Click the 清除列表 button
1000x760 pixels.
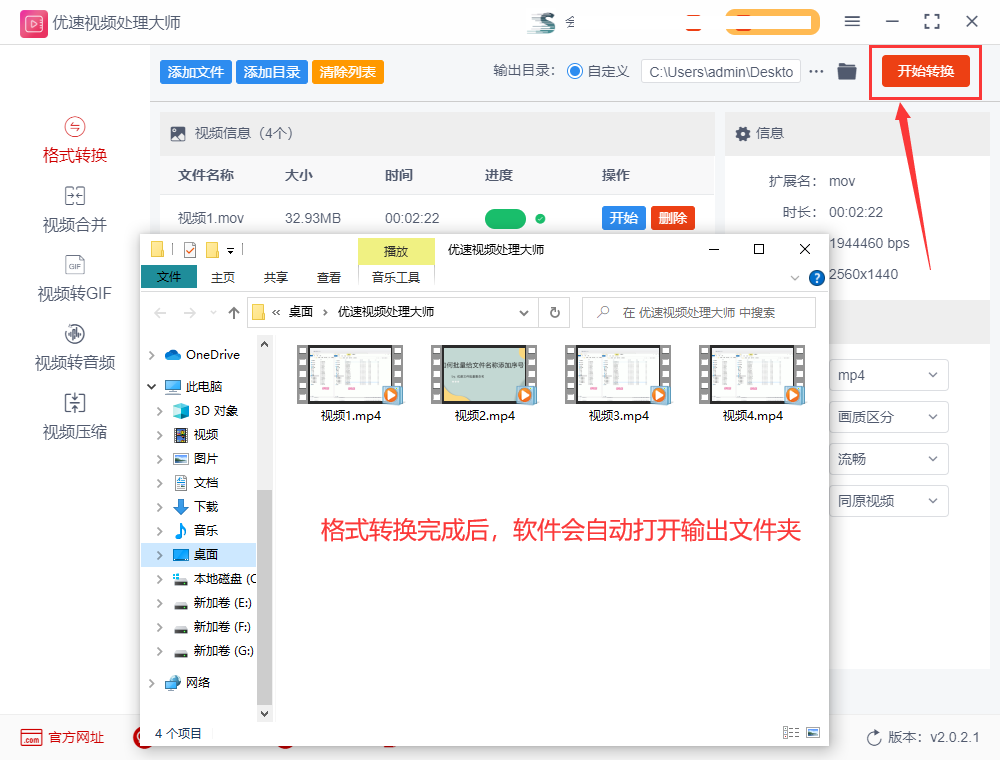coord(348,72)
